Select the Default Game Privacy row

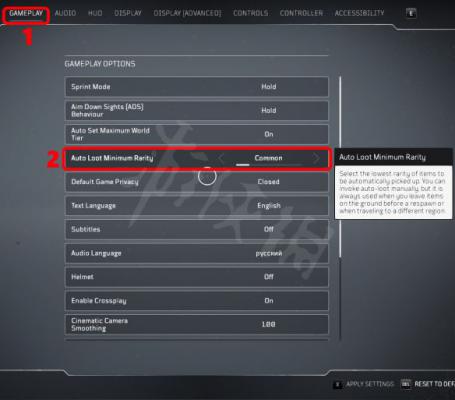(197, 182)
